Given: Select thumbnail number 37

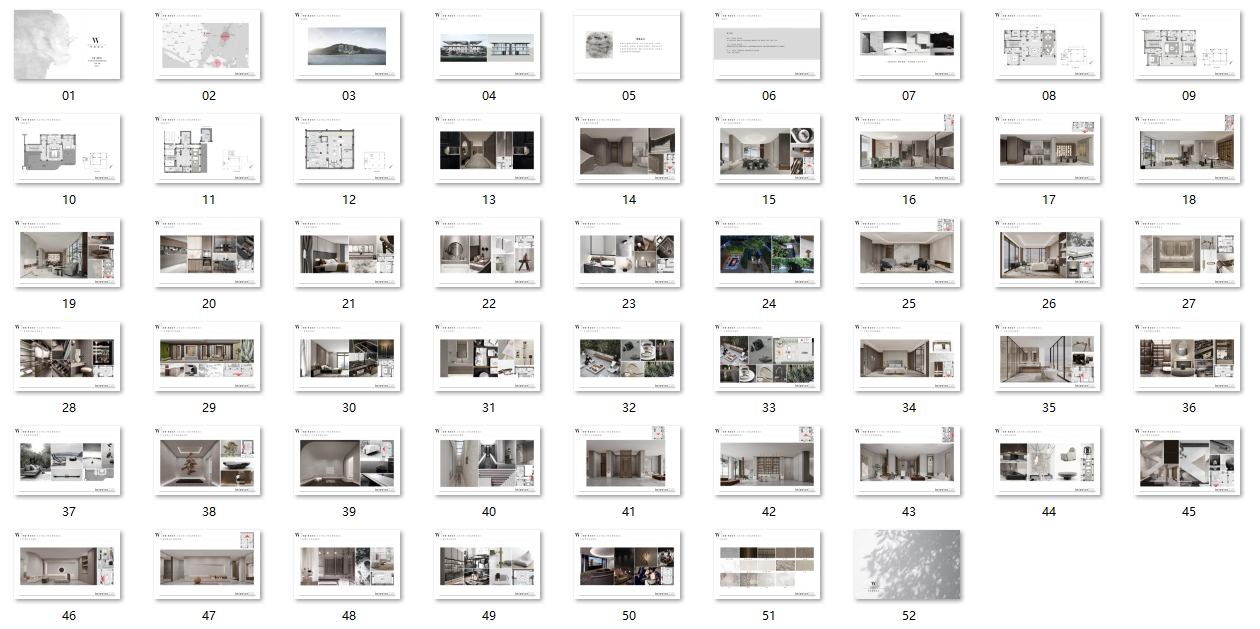Looking at the screenshot, I should [68, 461].
